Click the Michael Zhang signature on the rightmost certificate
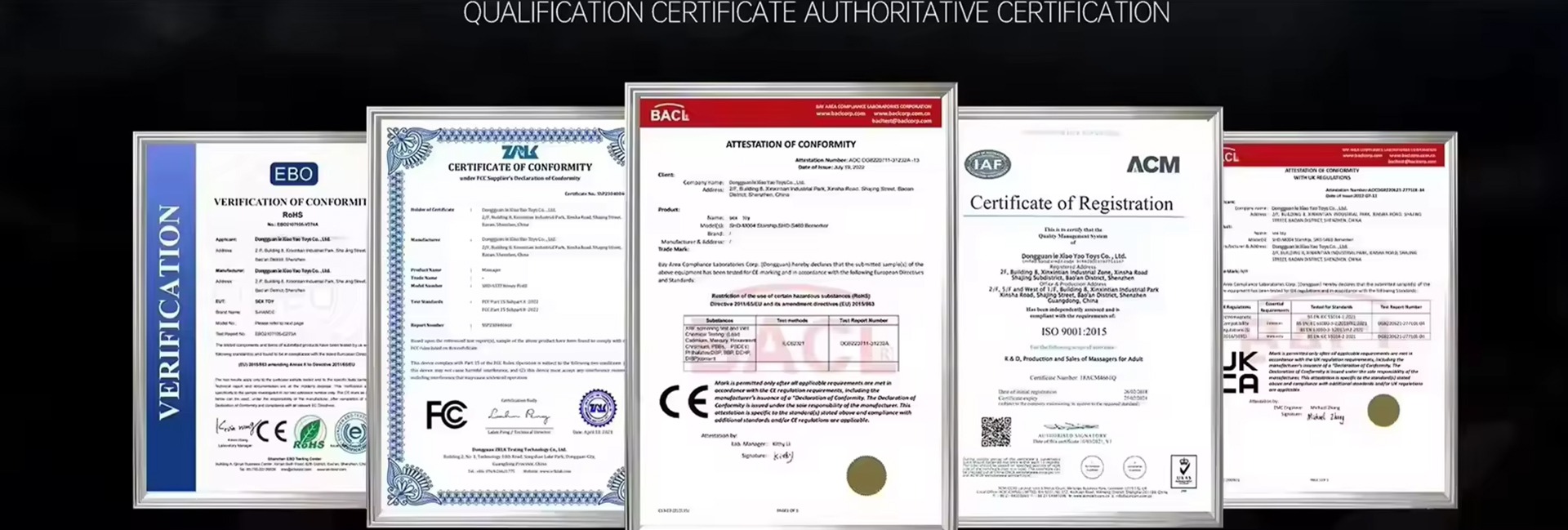Screen dimensions: 1568x530 click(x=1325, y=417)
